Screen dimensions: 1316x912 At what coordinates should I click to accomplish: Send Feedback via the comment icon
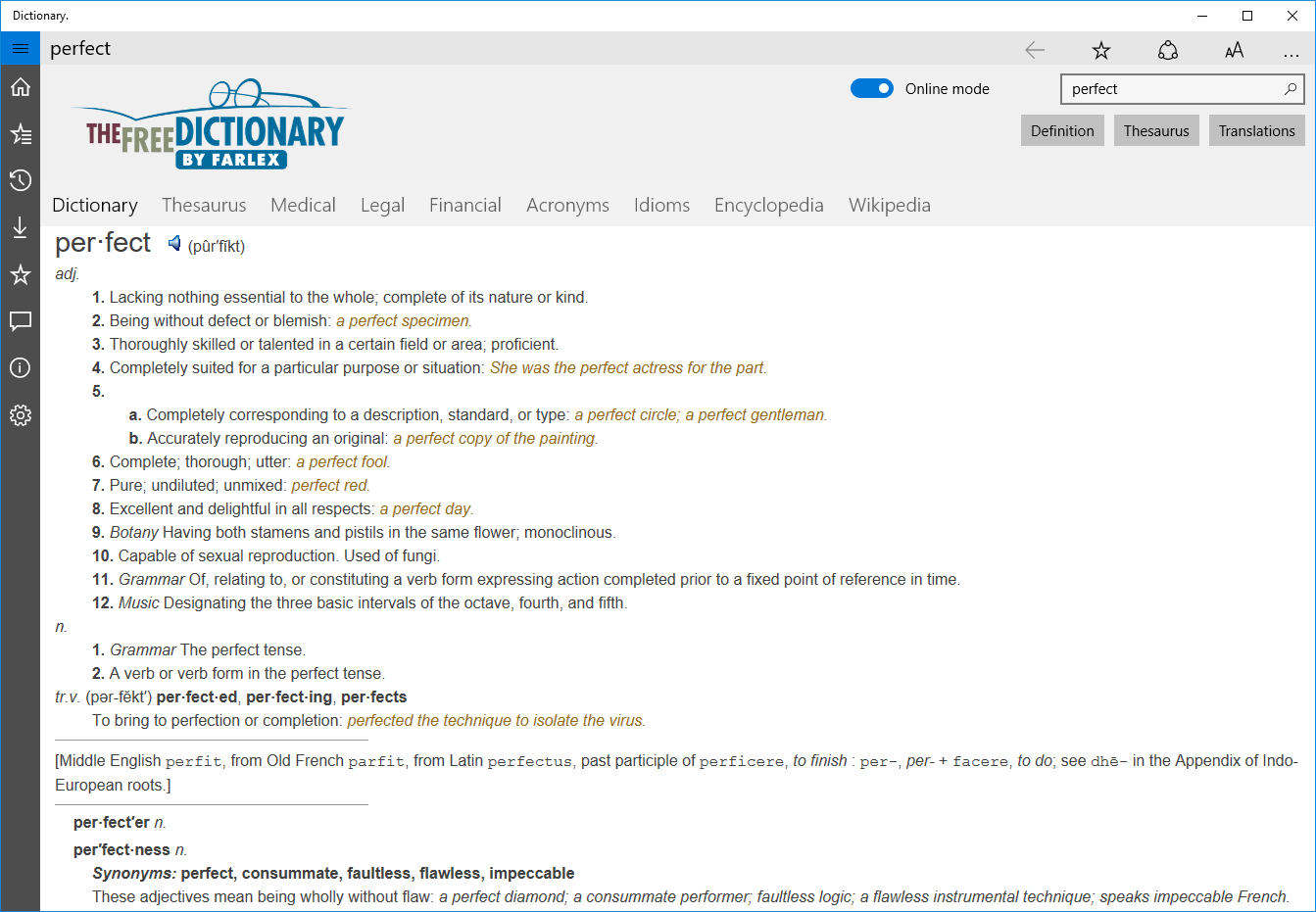(21, 320)
